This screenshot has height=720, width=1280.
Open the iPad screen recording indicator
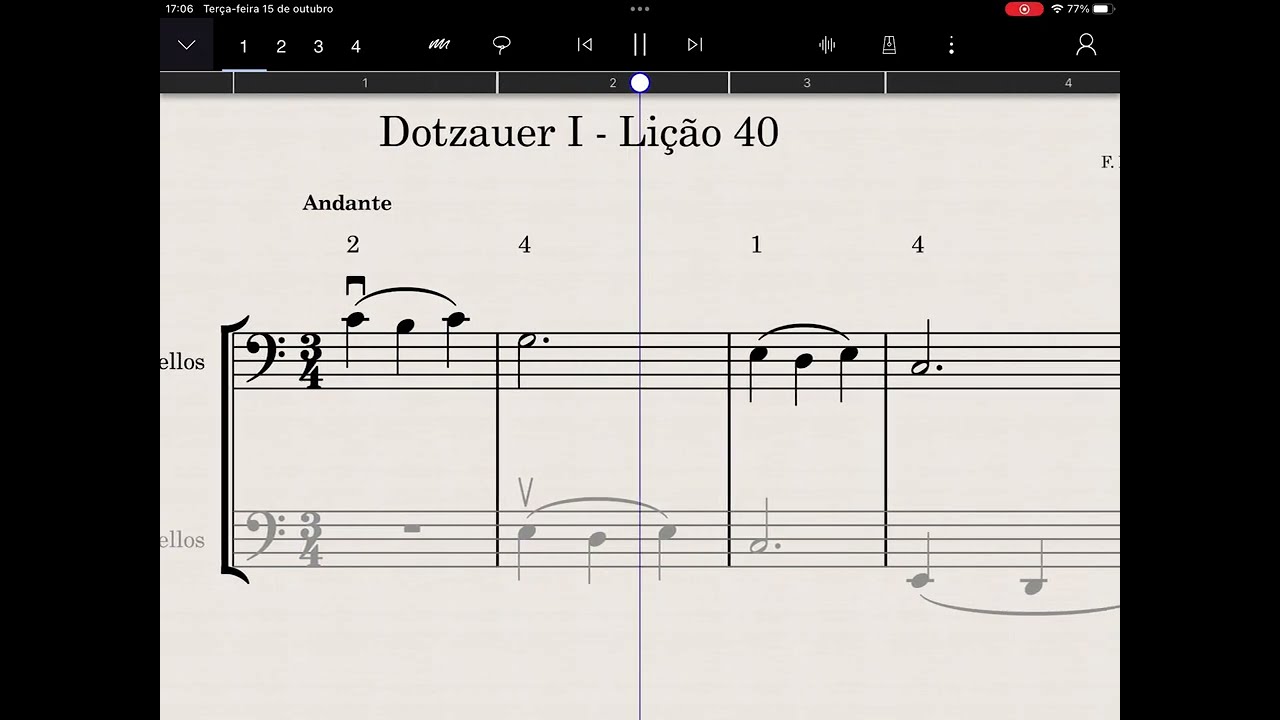[x=1024, y=9]
